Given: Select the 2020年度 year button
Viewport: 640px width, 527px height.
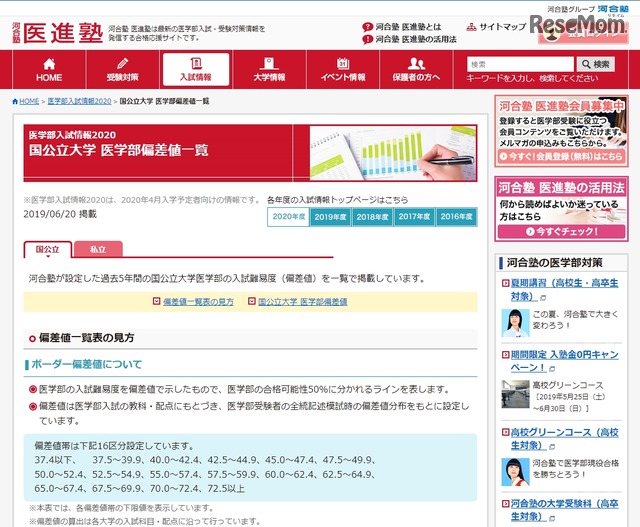Looking at the screenshot, I should (289, 217).
